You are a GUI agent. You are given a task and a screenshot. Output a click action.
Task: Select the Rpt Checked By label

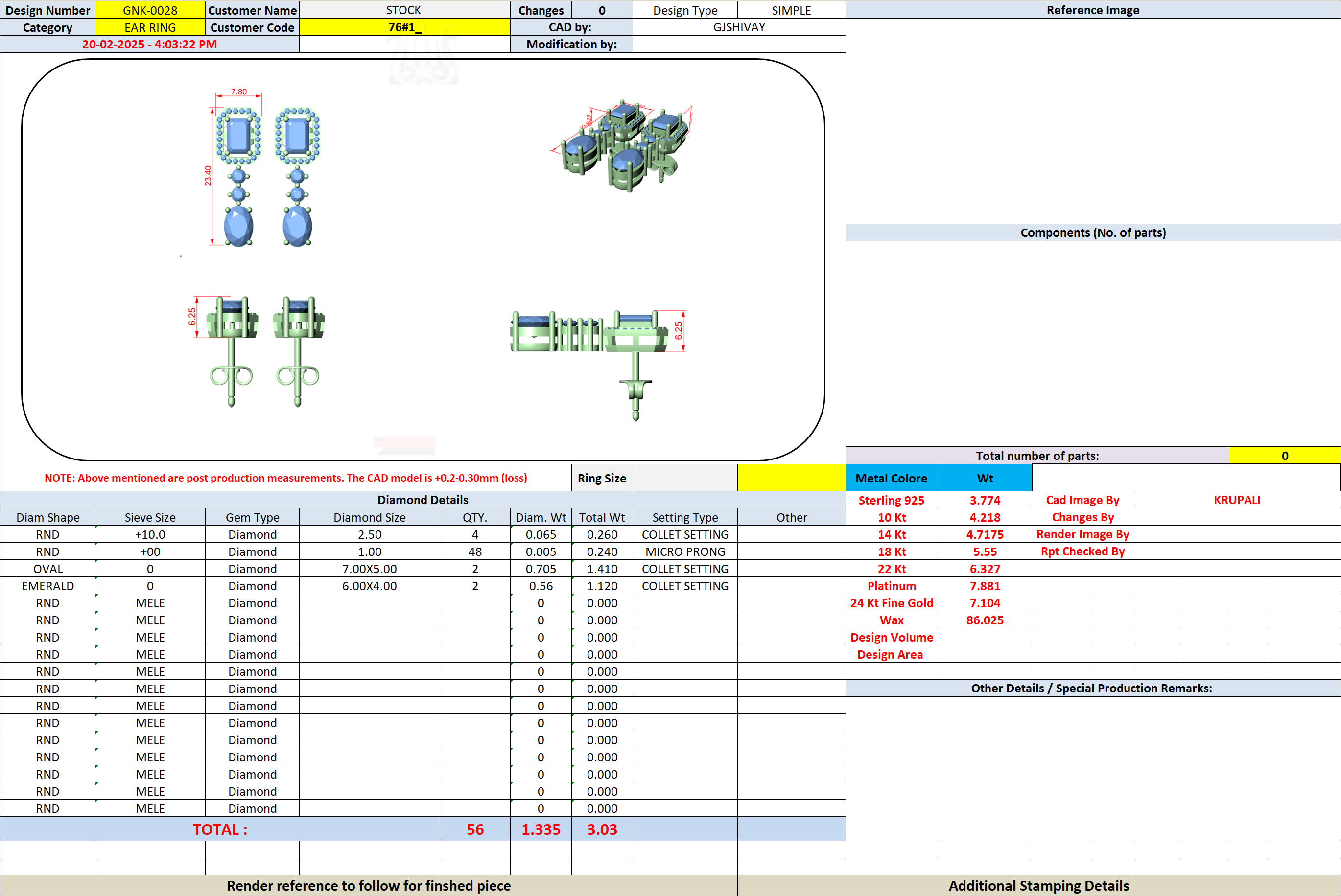1082,551
